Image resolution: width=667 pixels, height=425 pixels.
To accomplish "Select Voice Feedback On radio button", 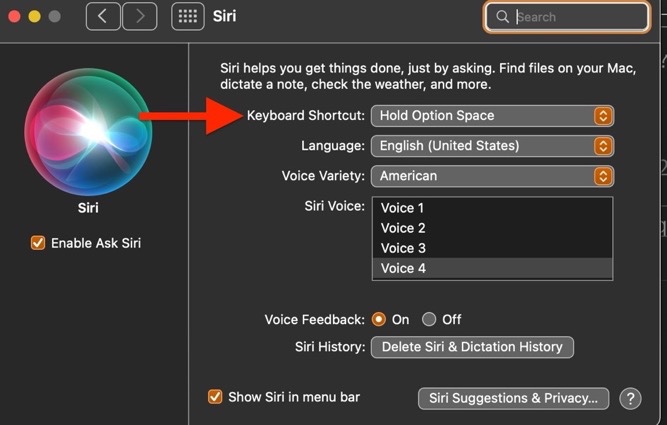I will coord(379,319).
